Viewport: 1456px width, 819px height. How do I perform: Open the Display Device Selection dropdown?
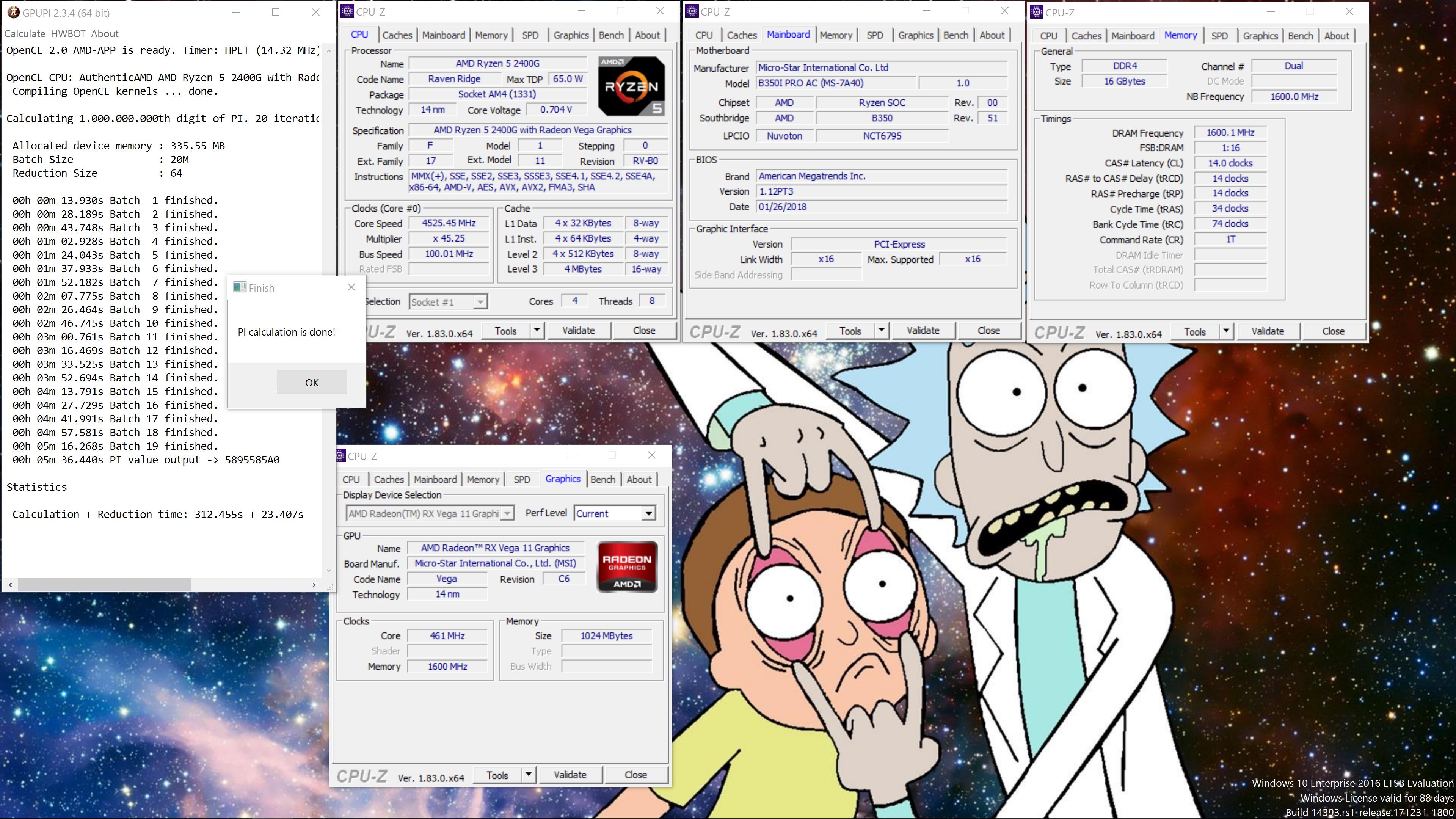(430, 513)
